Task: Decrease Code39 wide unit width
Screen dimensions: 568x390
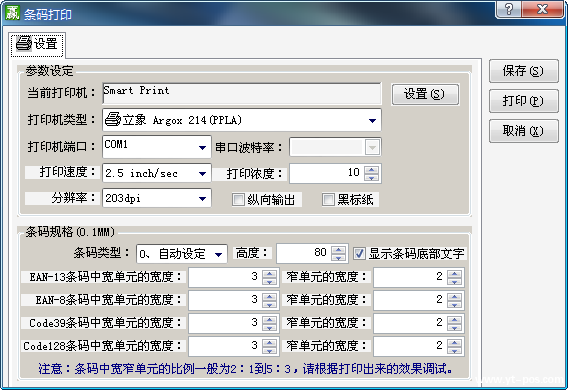Action: pos(269,327)
